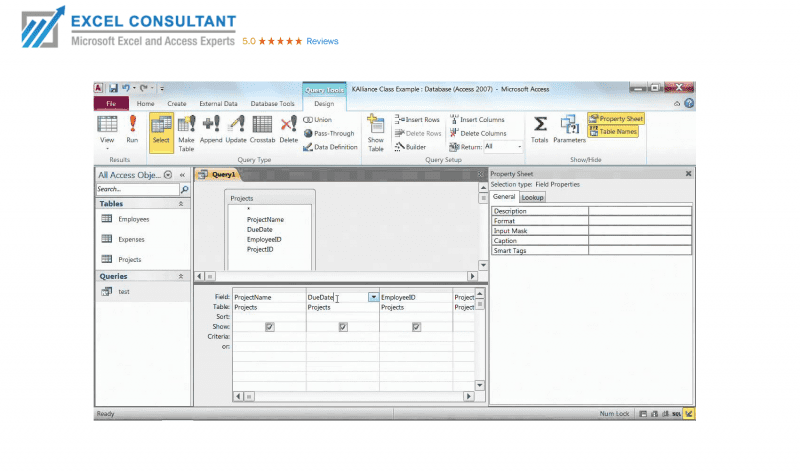Open the Expenses table
The width and height of the screenshot is (800, 471).
point(131,239)
